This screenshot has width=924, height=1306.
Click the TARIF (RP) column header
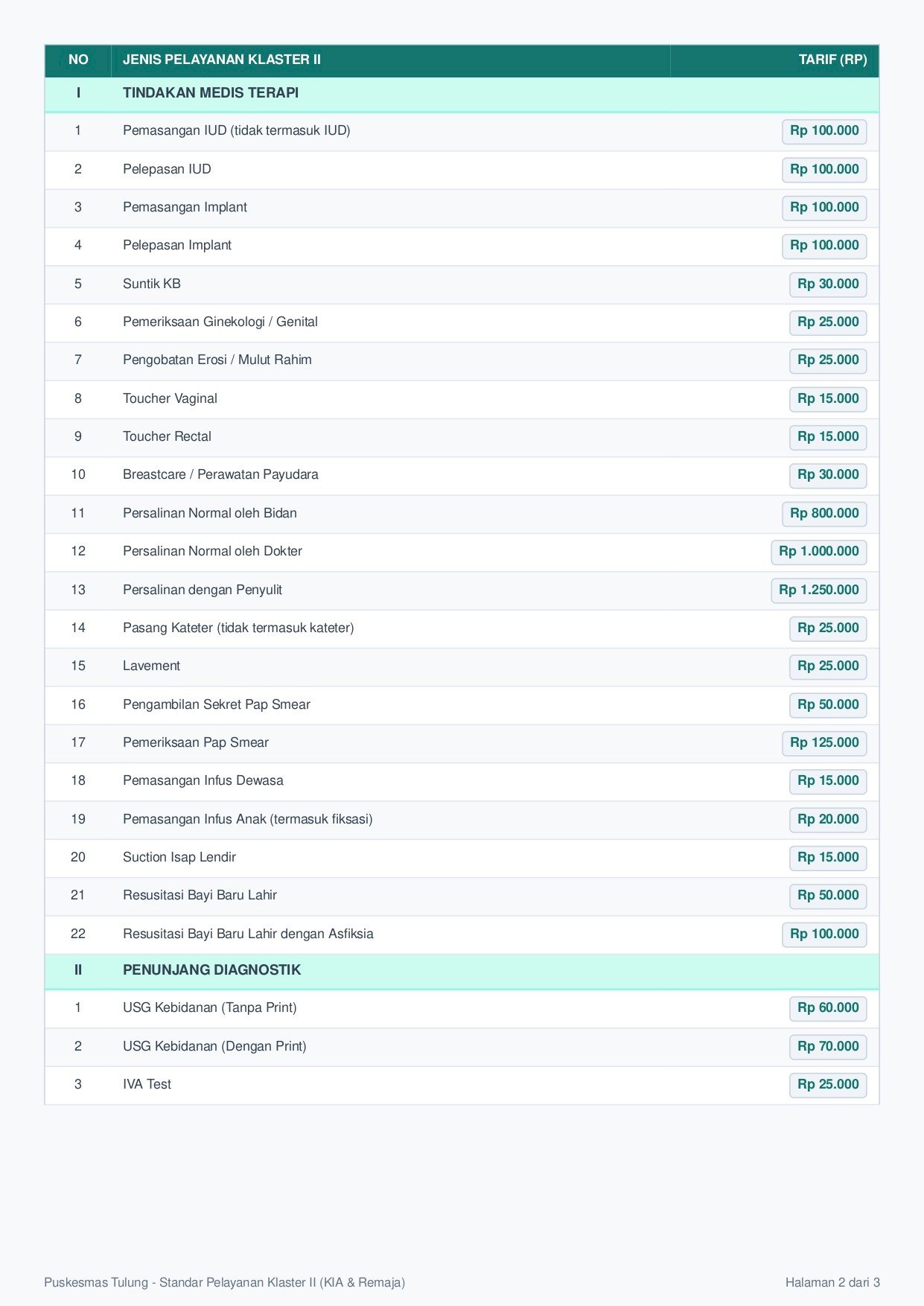pyautogui.click(x=832, y=60)
